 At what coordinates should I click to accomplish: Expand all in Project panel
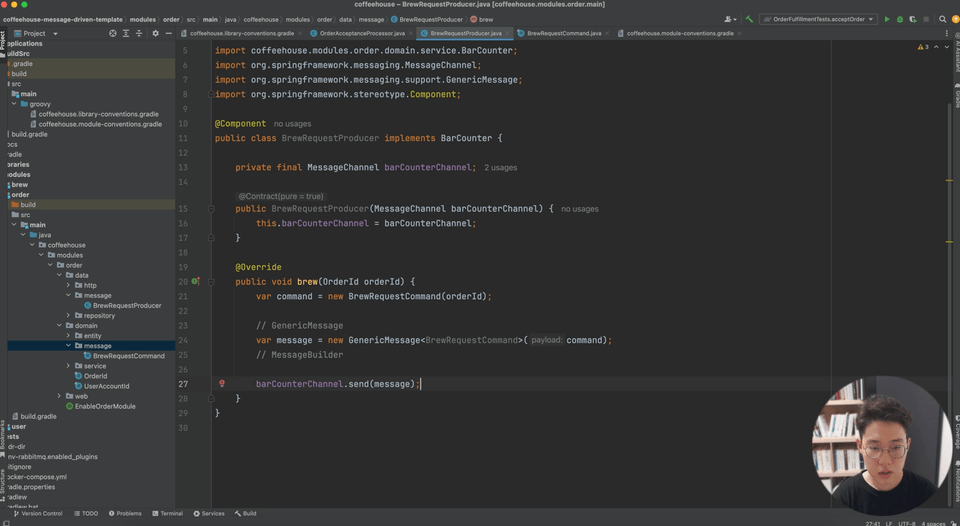pos(126,34)
